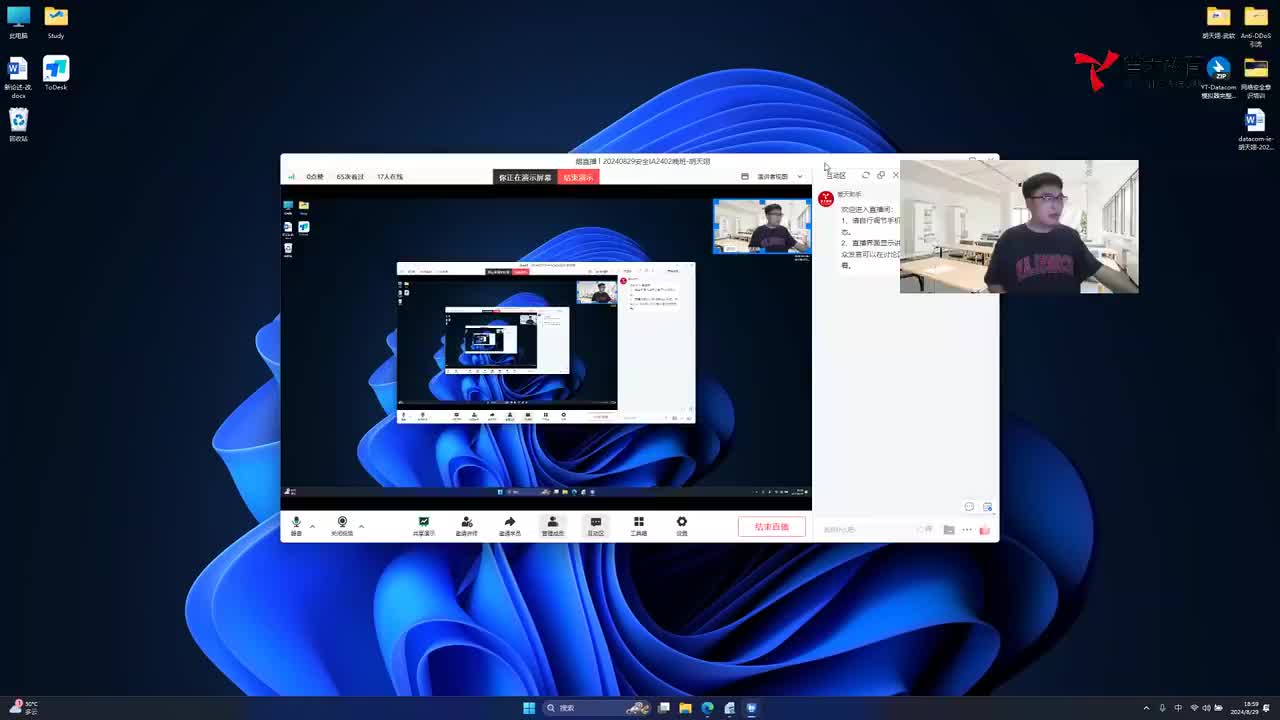The height and width of the screenshot is (720, 1280).
Task: Open folder icon in chat input bar
Action: tap(949, 529)
